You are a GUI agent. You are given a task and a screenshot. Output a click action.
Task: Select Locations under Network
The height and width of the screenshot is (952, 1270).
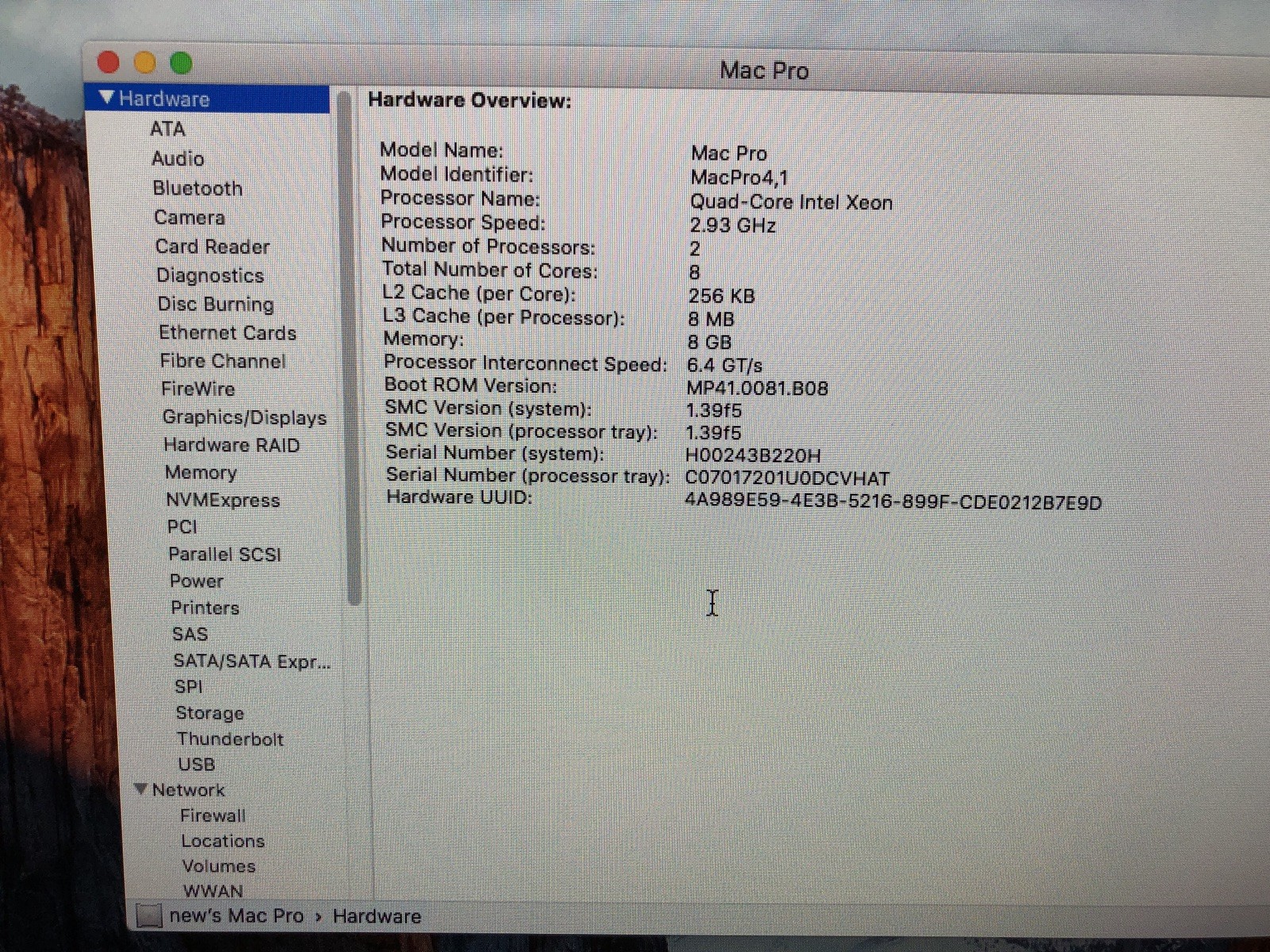pyautogui.click(x=223, y=841)
